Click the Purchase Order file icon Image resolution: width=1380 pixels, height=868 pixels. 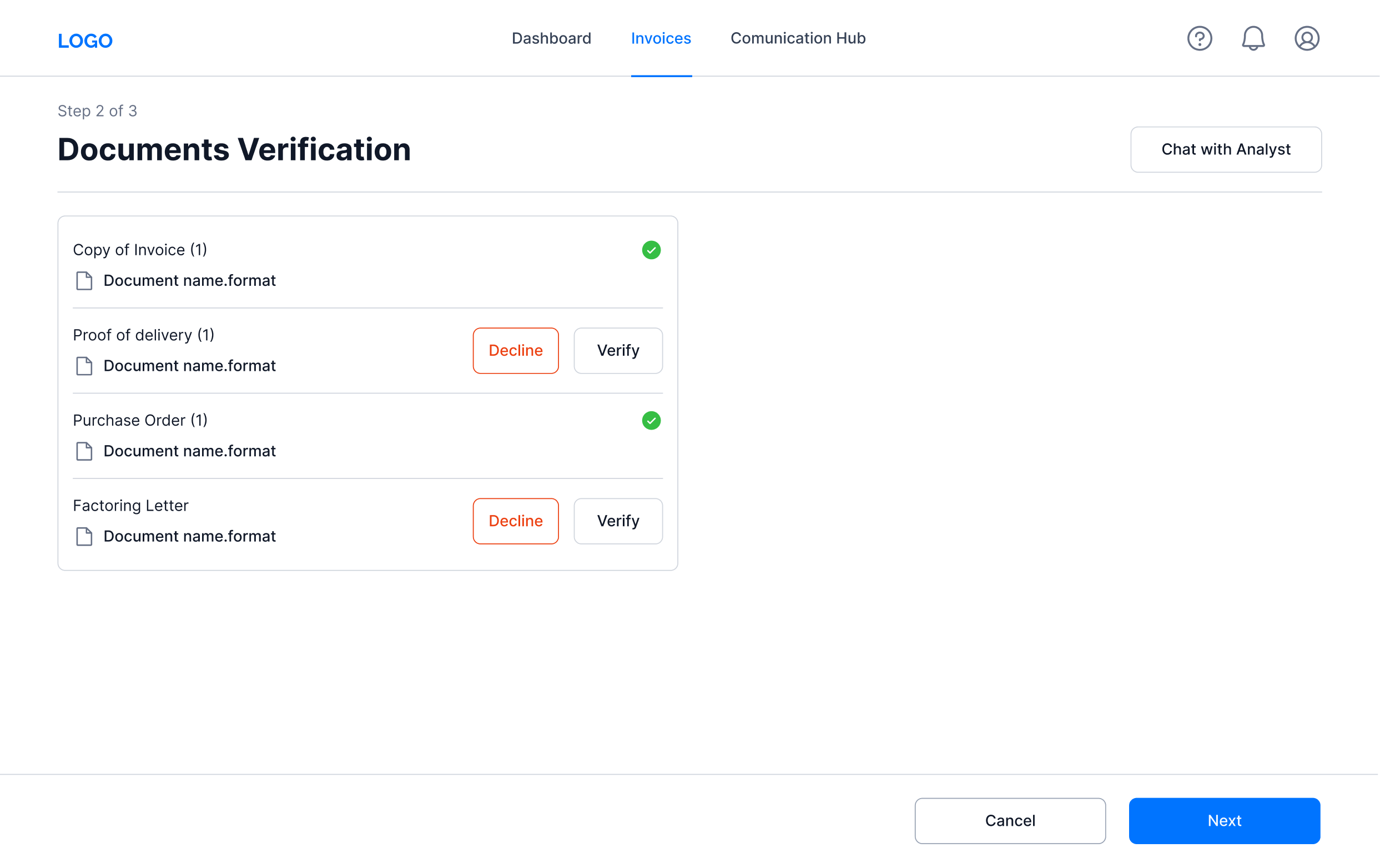tap(84, 451)
